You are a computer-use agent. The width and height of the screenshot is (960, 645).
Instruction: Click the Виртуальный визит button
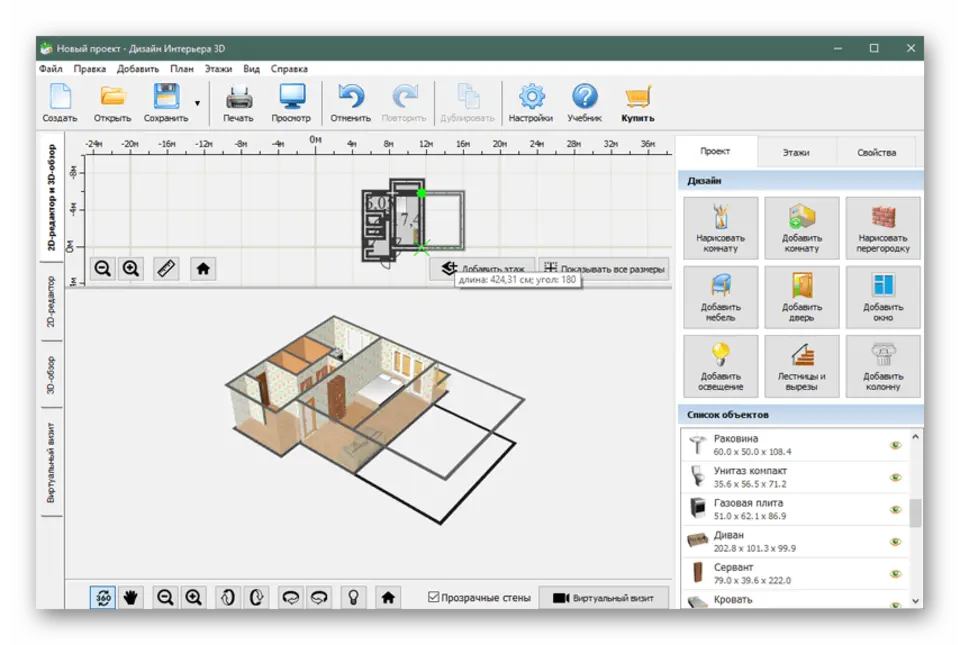603,598
